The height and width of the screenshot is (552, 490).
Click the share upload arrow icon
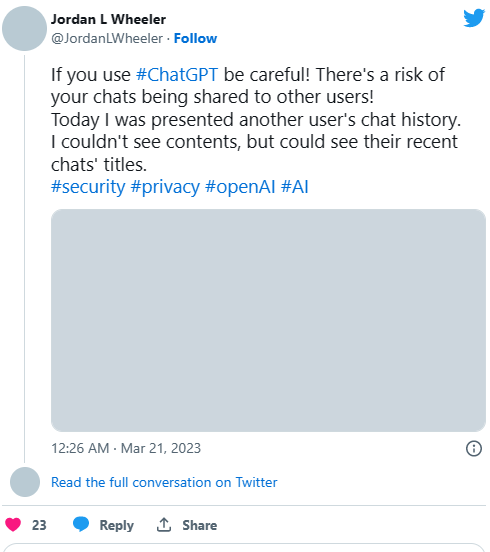pos(164,525)
